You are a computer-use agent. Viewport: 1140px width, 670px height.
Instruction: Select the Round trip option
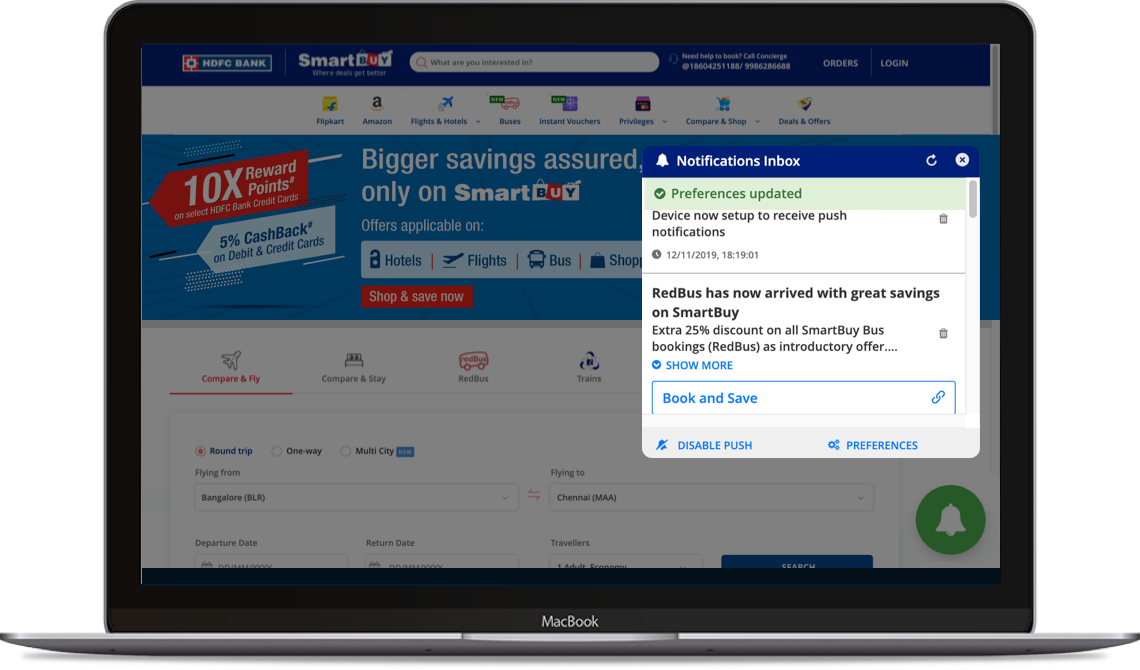(200, 451)
